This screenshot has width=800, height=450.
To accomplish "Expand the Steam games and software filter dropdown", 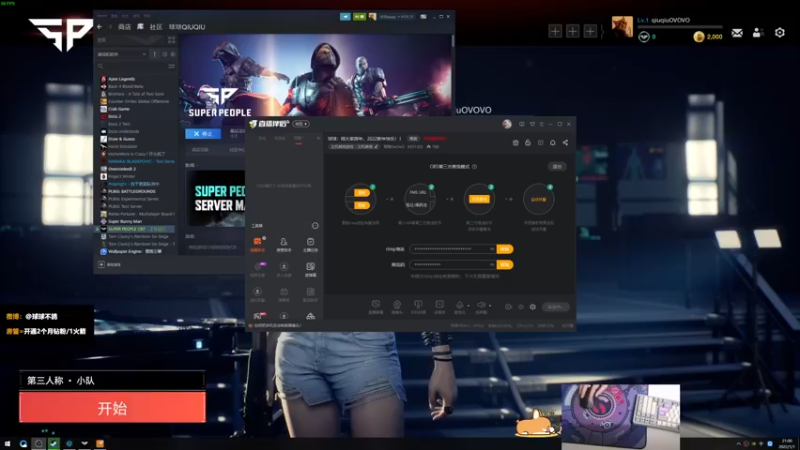I will click(x=122, y=54).
